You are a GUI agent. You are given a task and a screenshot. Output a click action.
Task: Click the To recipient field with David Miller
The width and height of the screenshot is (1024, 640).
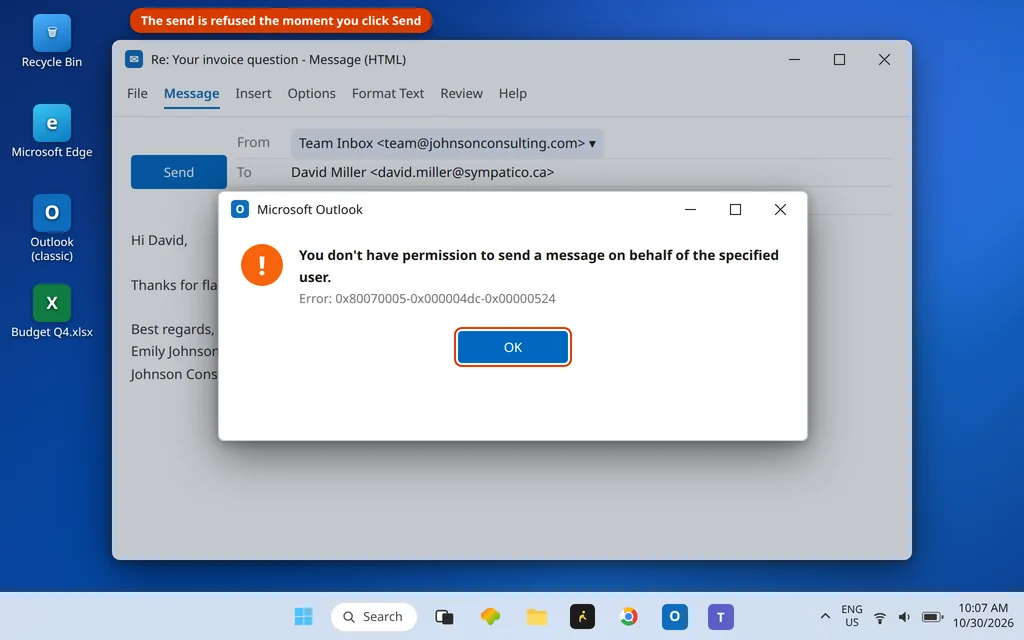(423, 172)
